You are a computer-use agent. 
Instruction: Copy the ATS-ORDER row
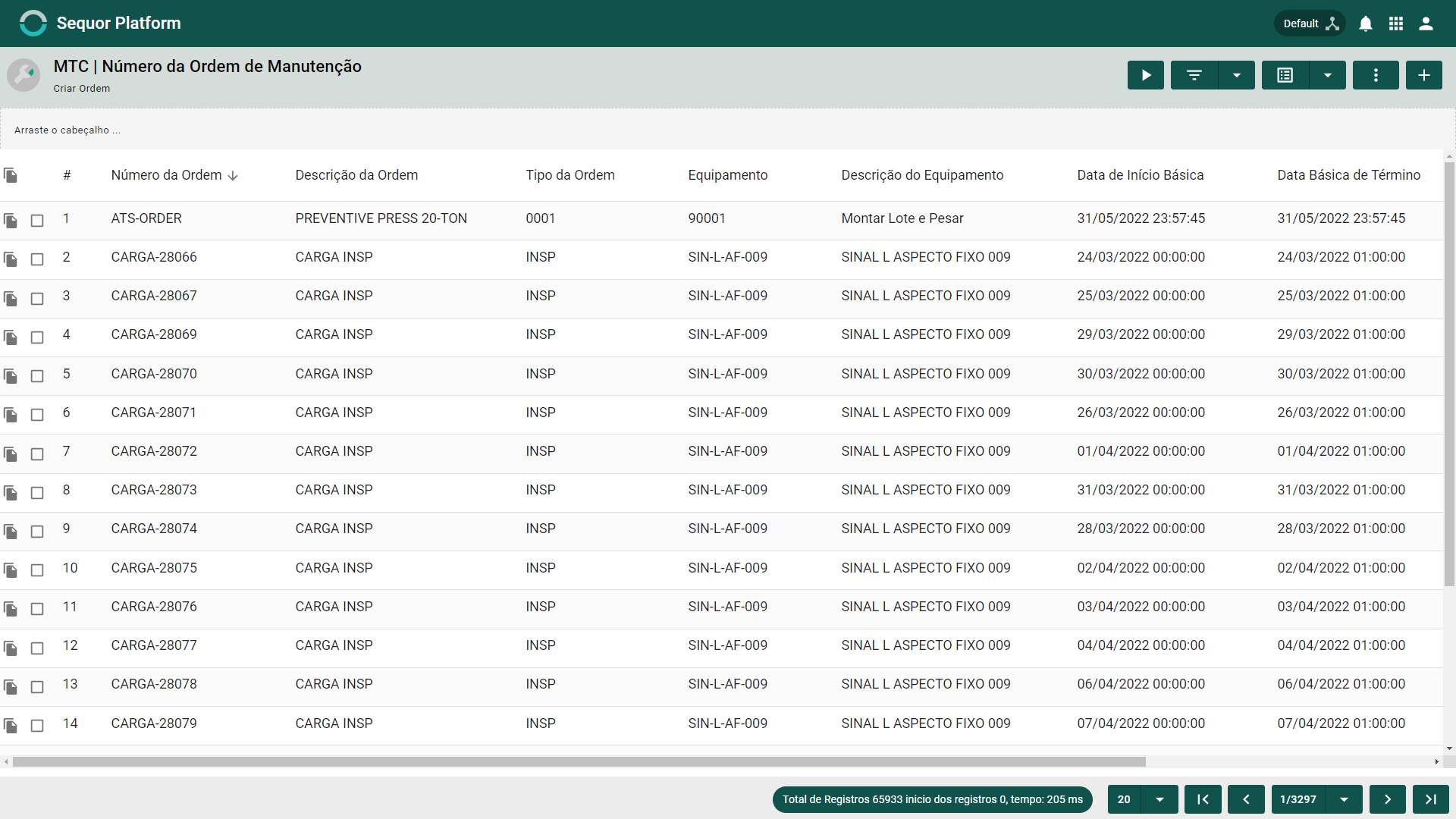pos(11,221)
